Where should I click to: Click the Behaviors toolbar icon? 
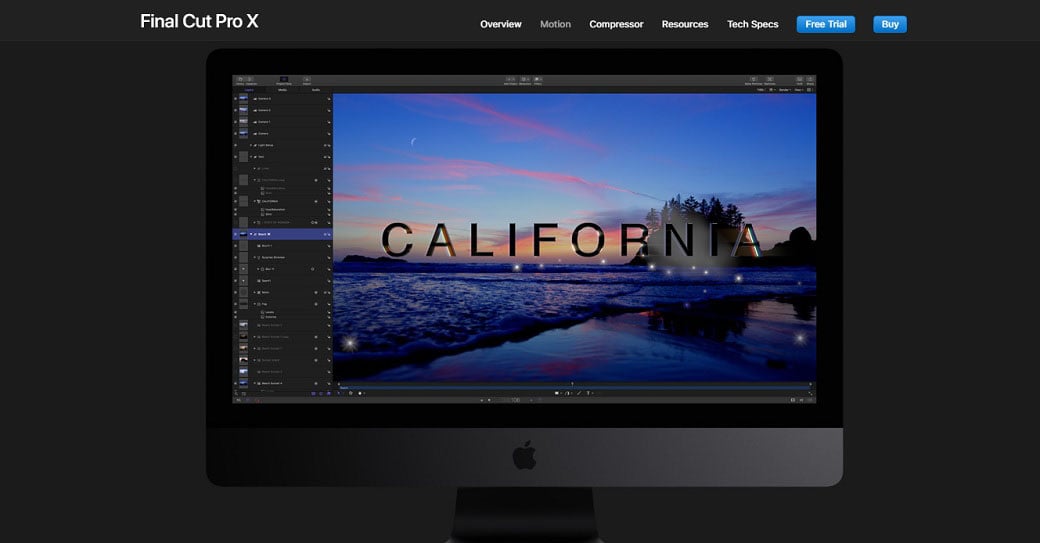[525, 80]
